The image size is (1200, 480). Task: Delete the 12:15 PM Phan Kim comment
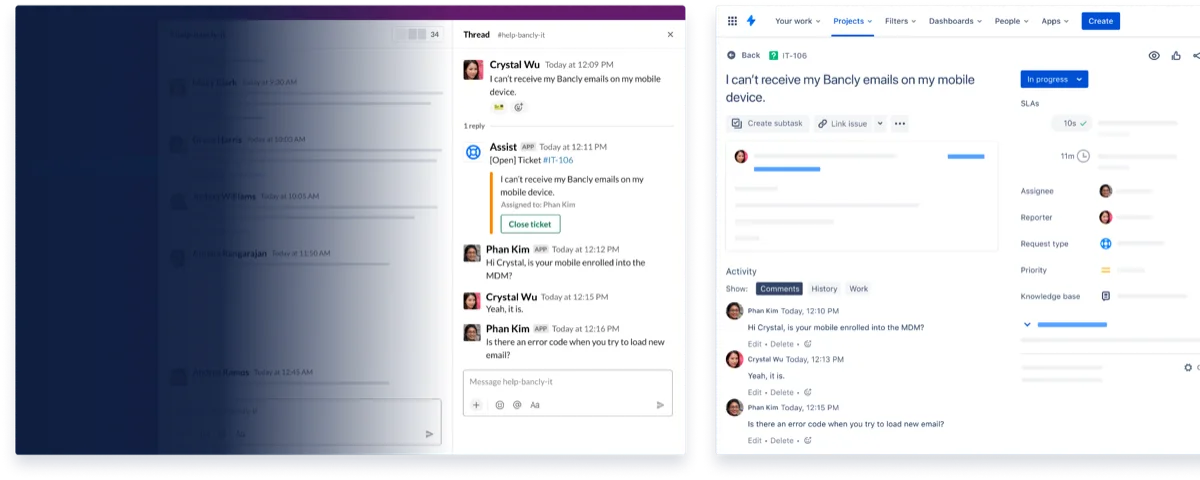pyautogui.click(x=782, y=440)
